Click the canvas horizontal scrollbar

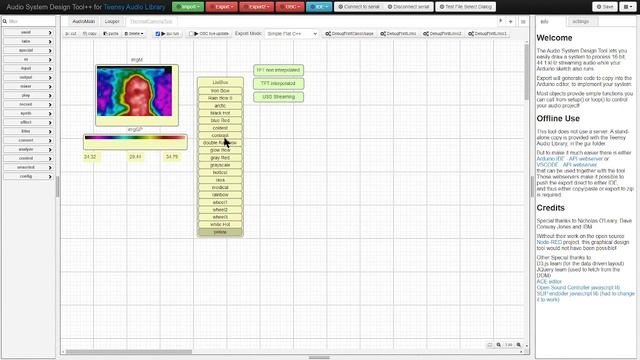pos(129,351)
